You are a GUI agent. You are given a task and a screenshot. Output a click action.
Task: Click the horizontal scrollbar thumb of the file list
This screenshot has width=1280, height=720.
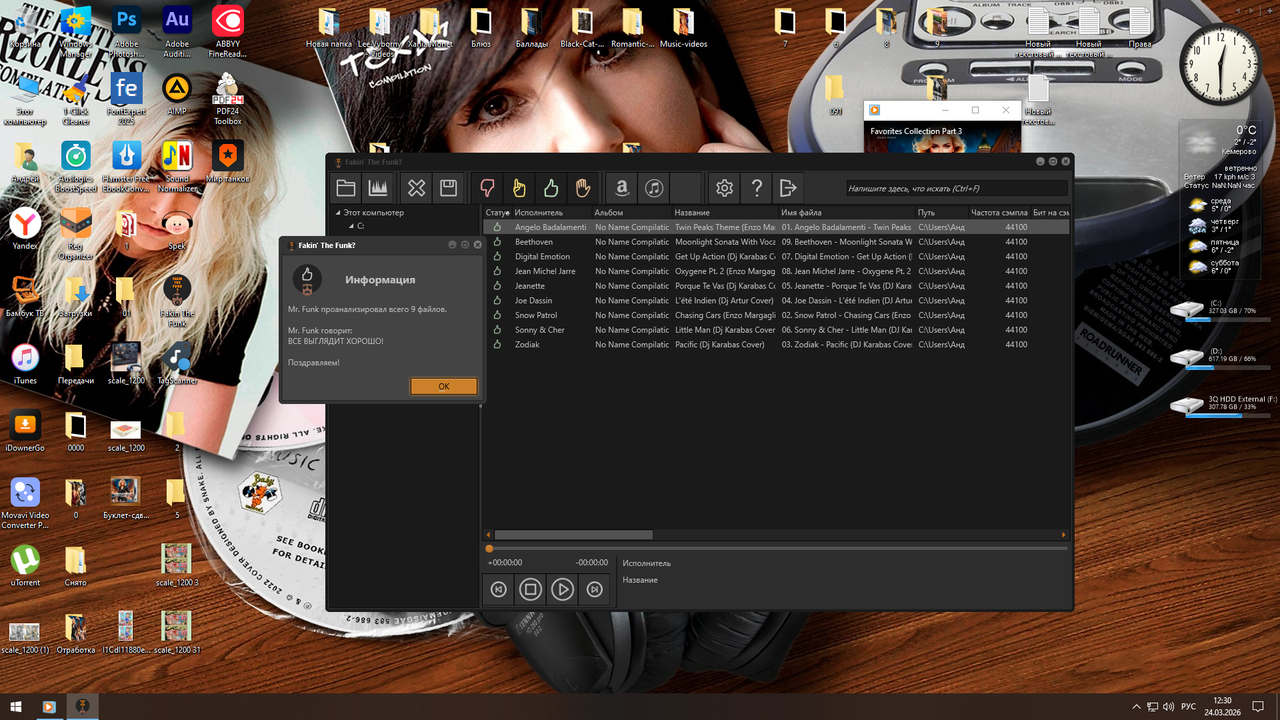(x=573, y=535)
